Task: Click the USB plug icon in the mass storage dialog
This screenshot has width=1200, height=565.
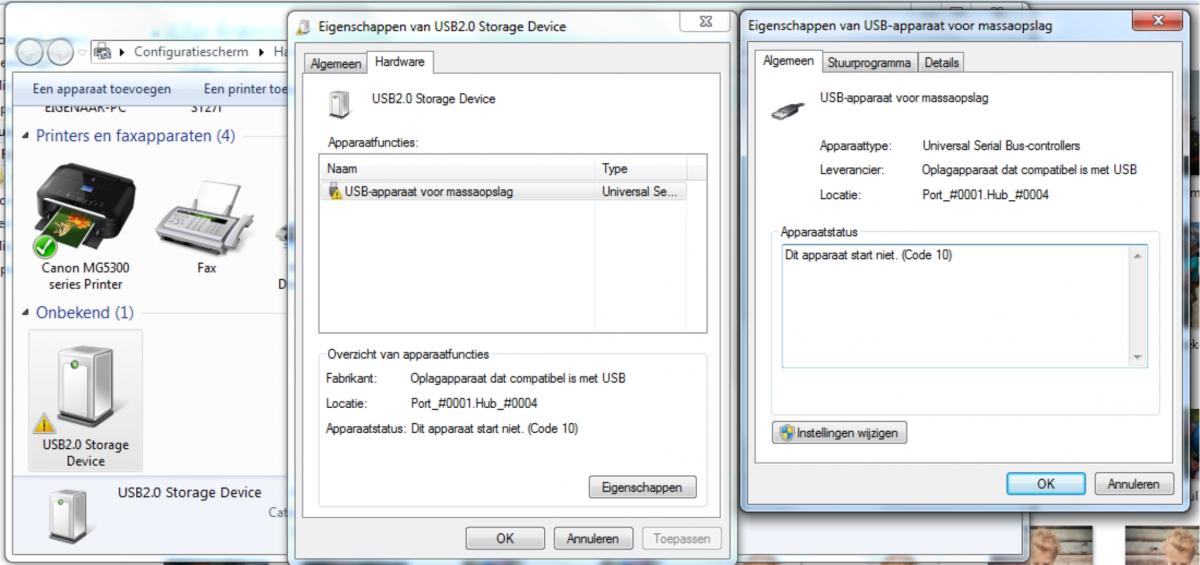Action: [788, 107]
